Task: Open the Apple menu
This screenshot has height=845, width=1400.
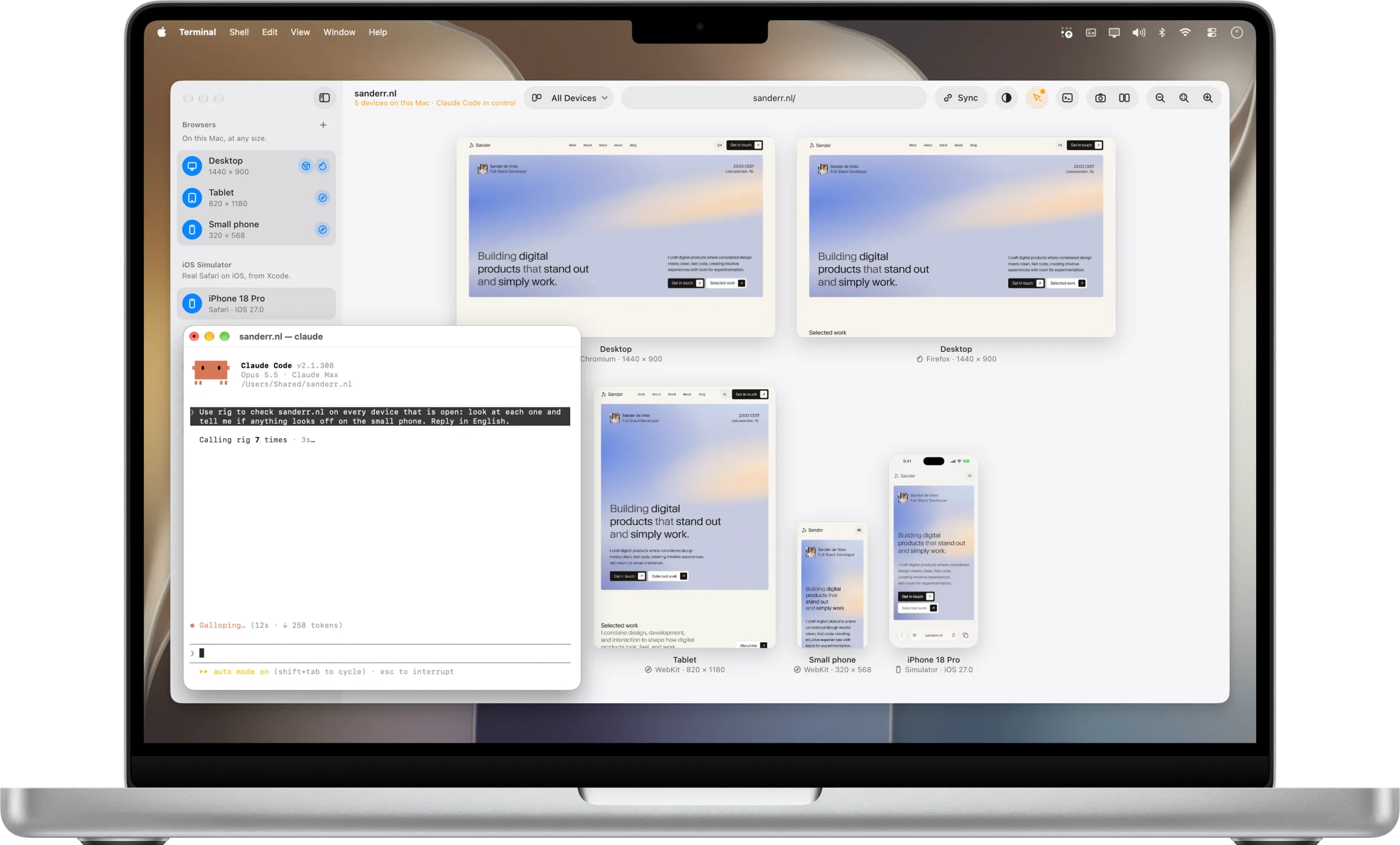Action: tap(161, 32)
